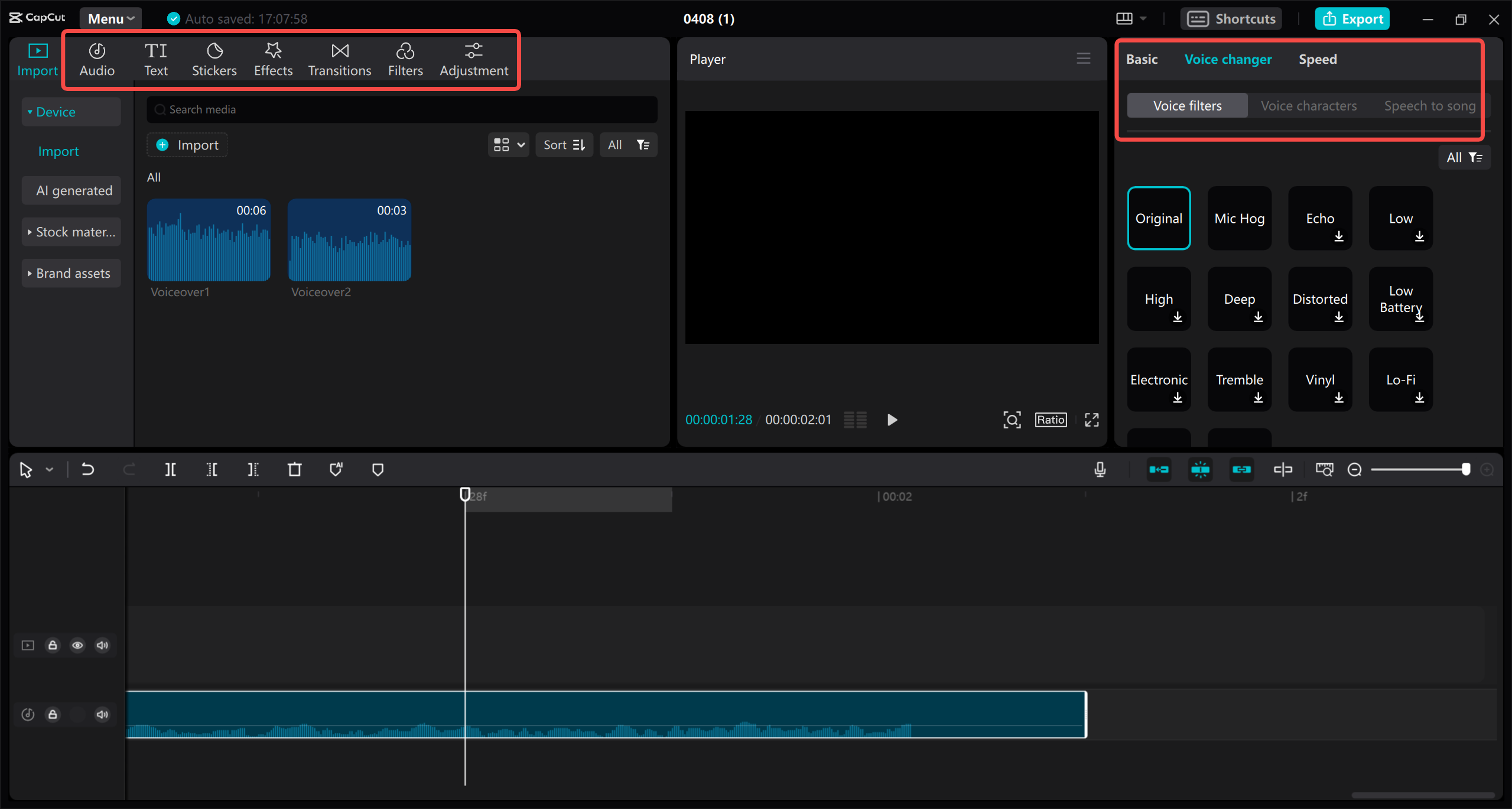Expand the Stock materials section

[x=71, y=231]
